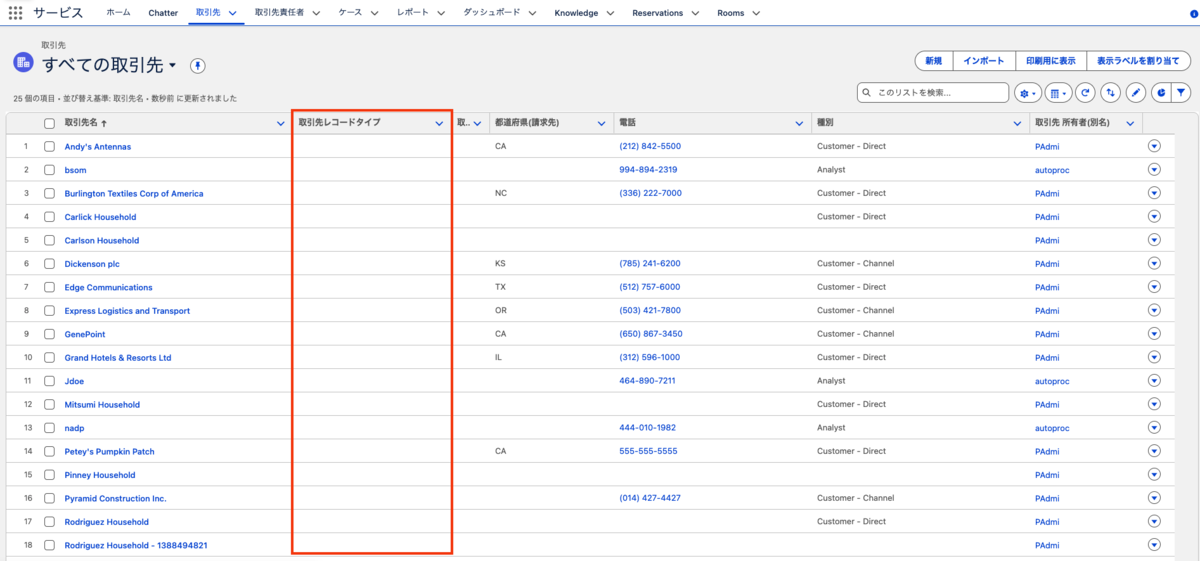
Task: Open row actions for Andy's Antennas
Action: [x=1154, y=146]
